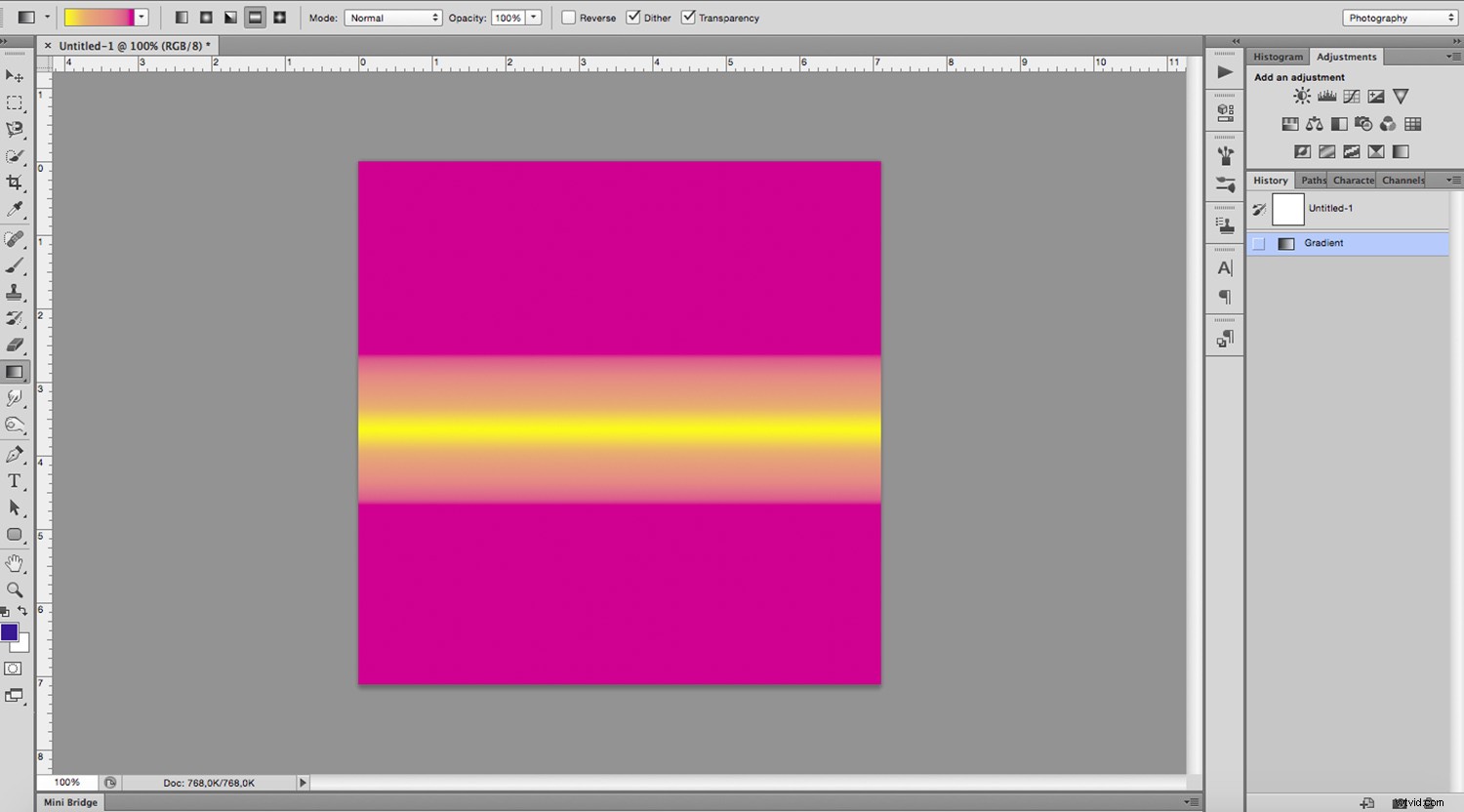This screenshot has width=1464, height=812.
Task: Switch to the Channels tab
Action: pos(1403,180)
